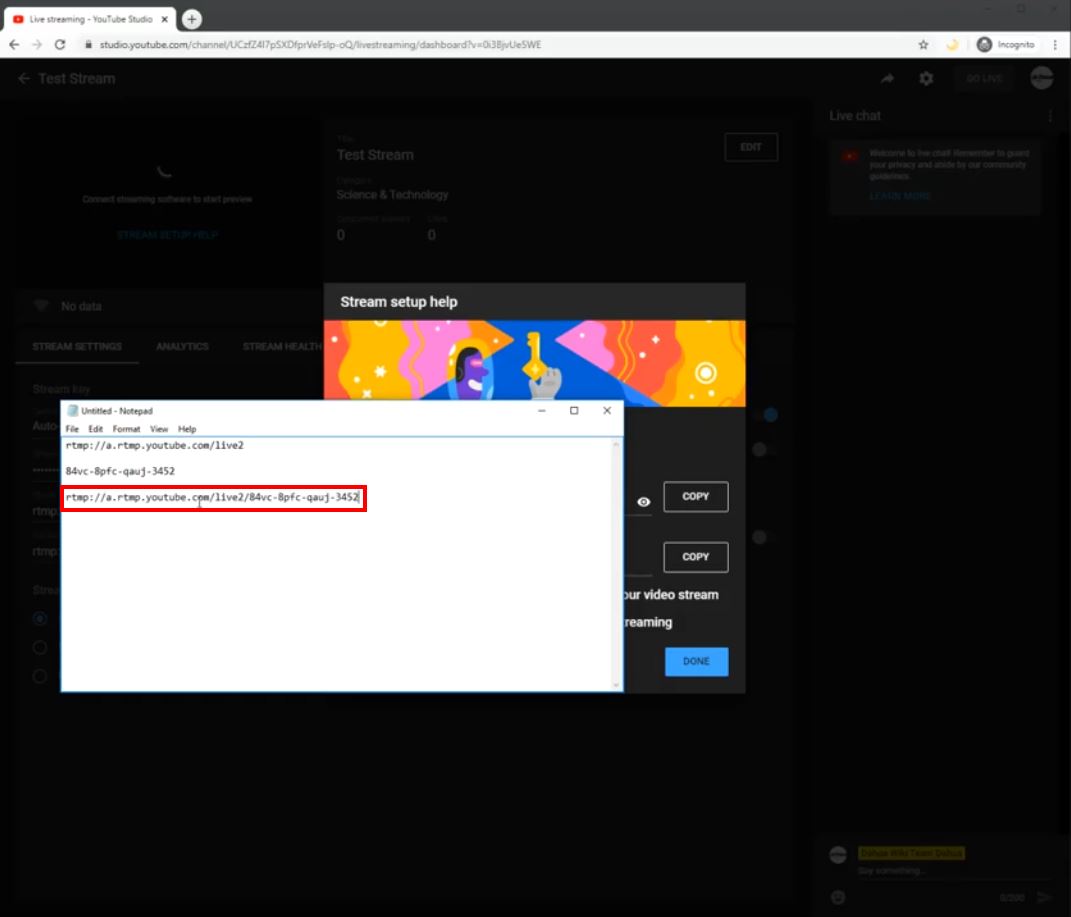Image resolution: width=1071 pixels, height=917 pixels.
Task: Open emoji picker in live chat
Action: [x=838, y=897]
